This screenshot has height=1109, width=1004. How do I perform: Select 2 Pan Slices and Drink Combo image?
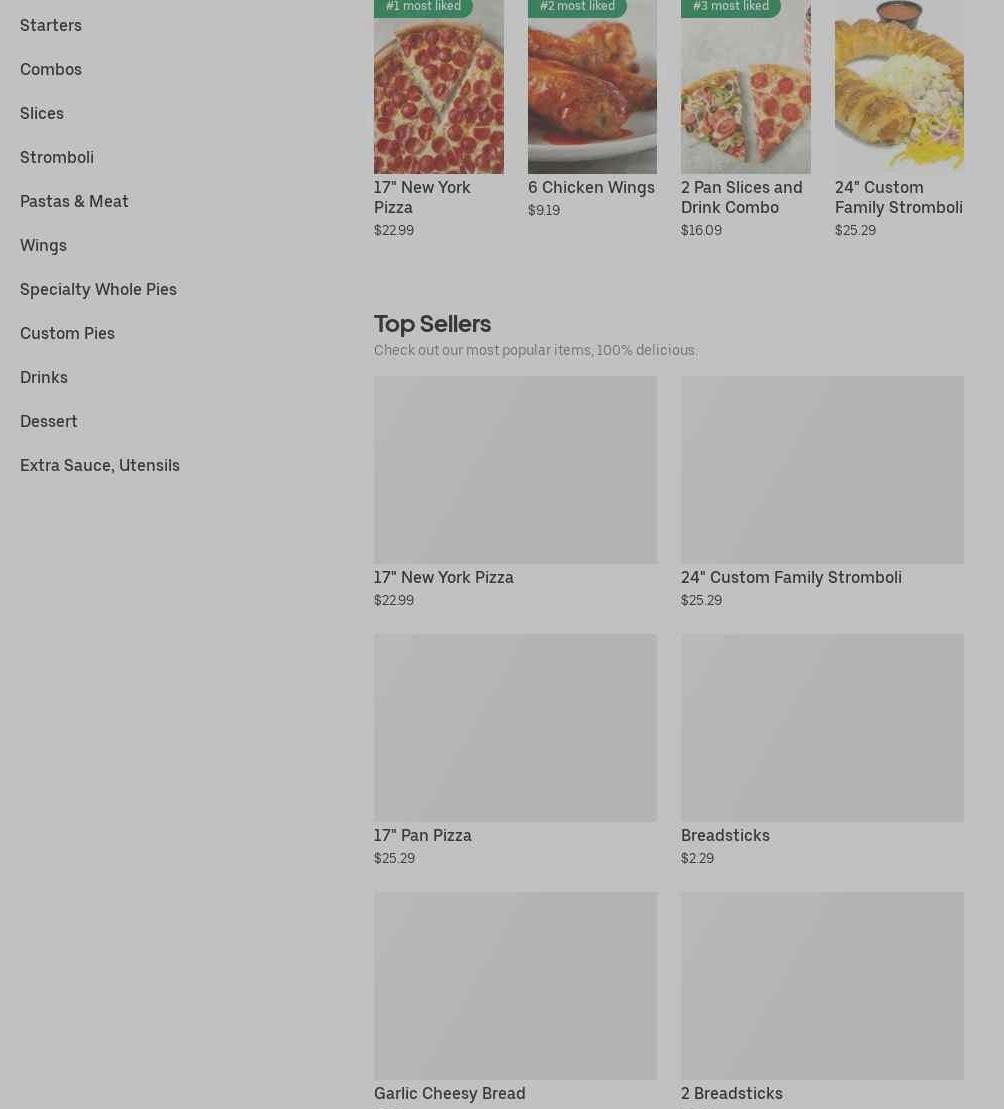click(x=745, y=87)
